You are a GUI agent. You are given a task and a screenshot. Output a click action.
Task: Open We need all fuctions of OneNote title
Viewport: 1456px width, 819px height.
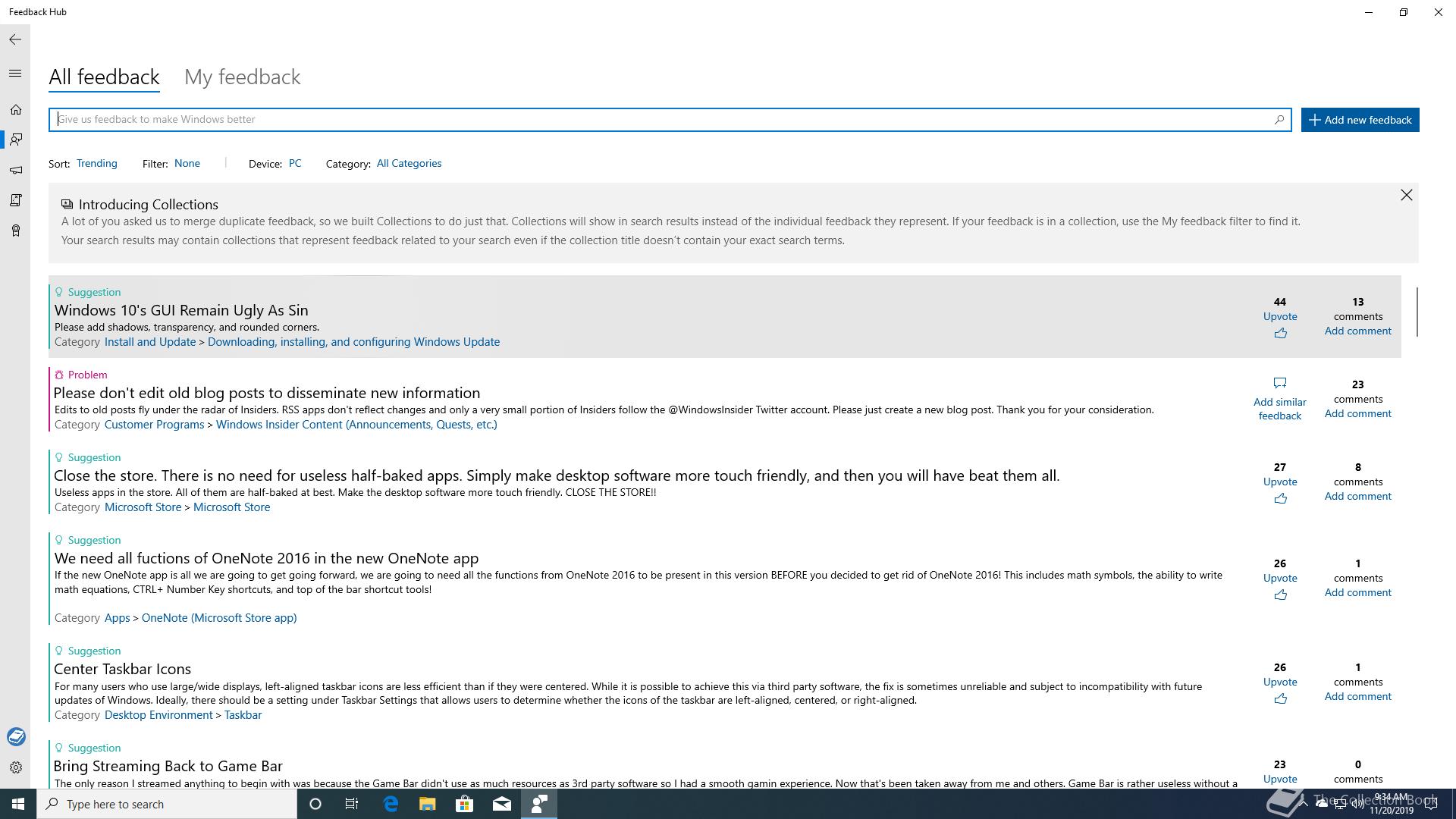pos(266,558)
